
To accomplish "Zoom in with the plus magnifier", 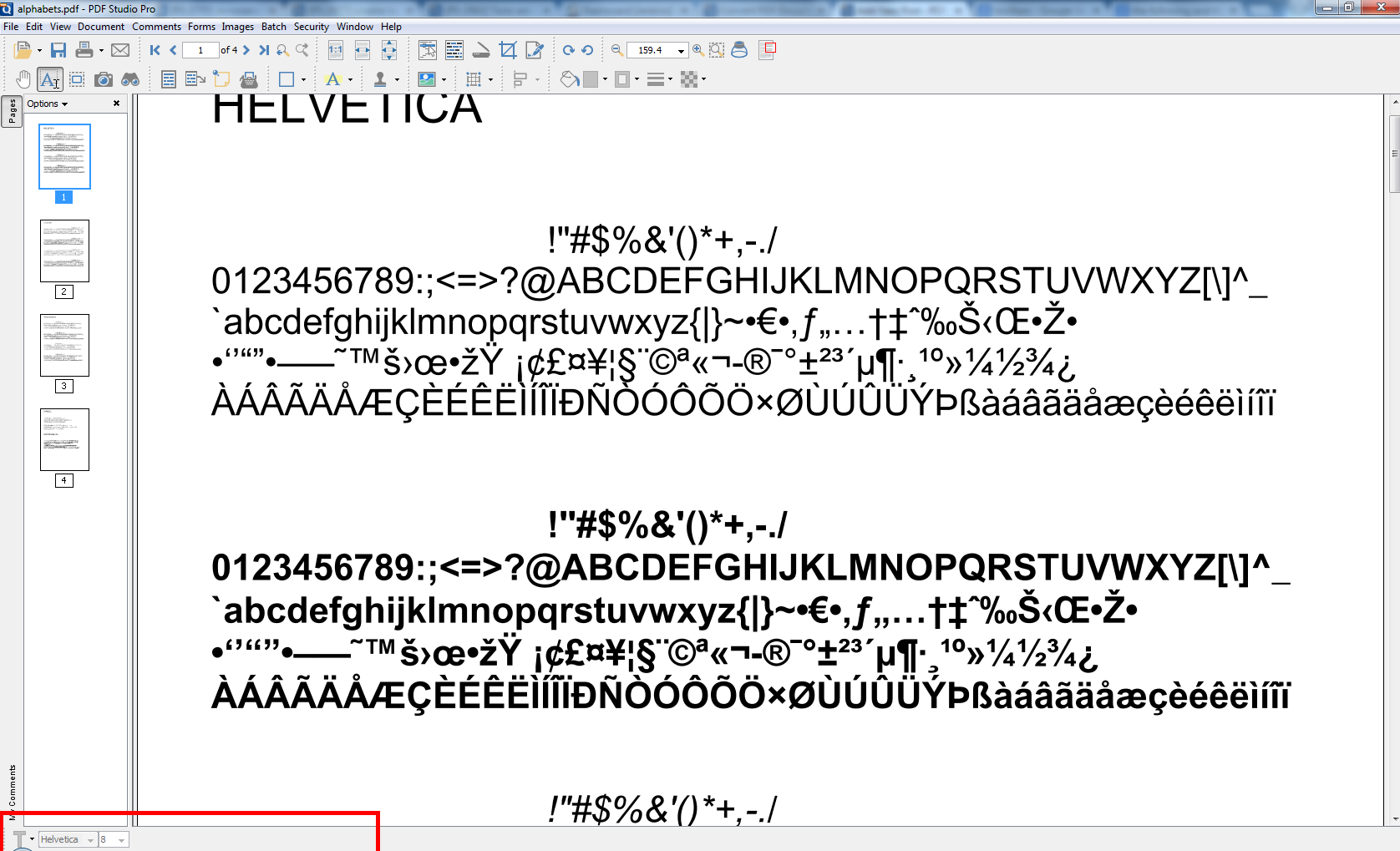I will click(x=697, y=50).
